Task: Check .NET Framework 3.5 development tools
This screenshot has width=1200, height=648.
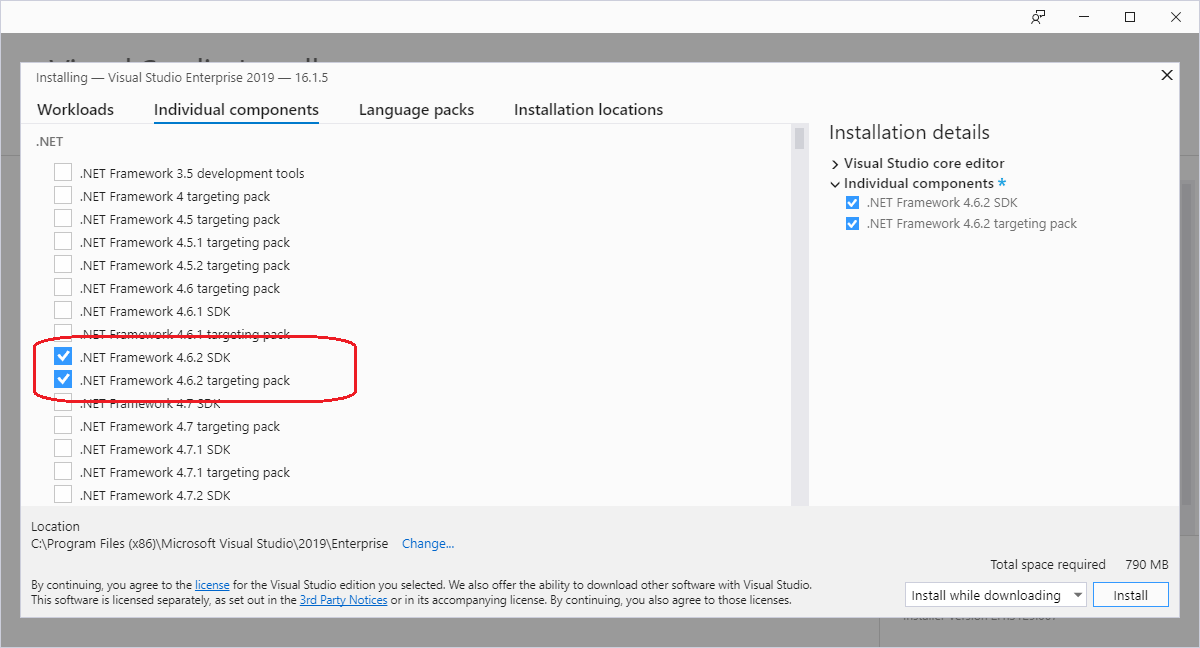Action: point(63,172)
